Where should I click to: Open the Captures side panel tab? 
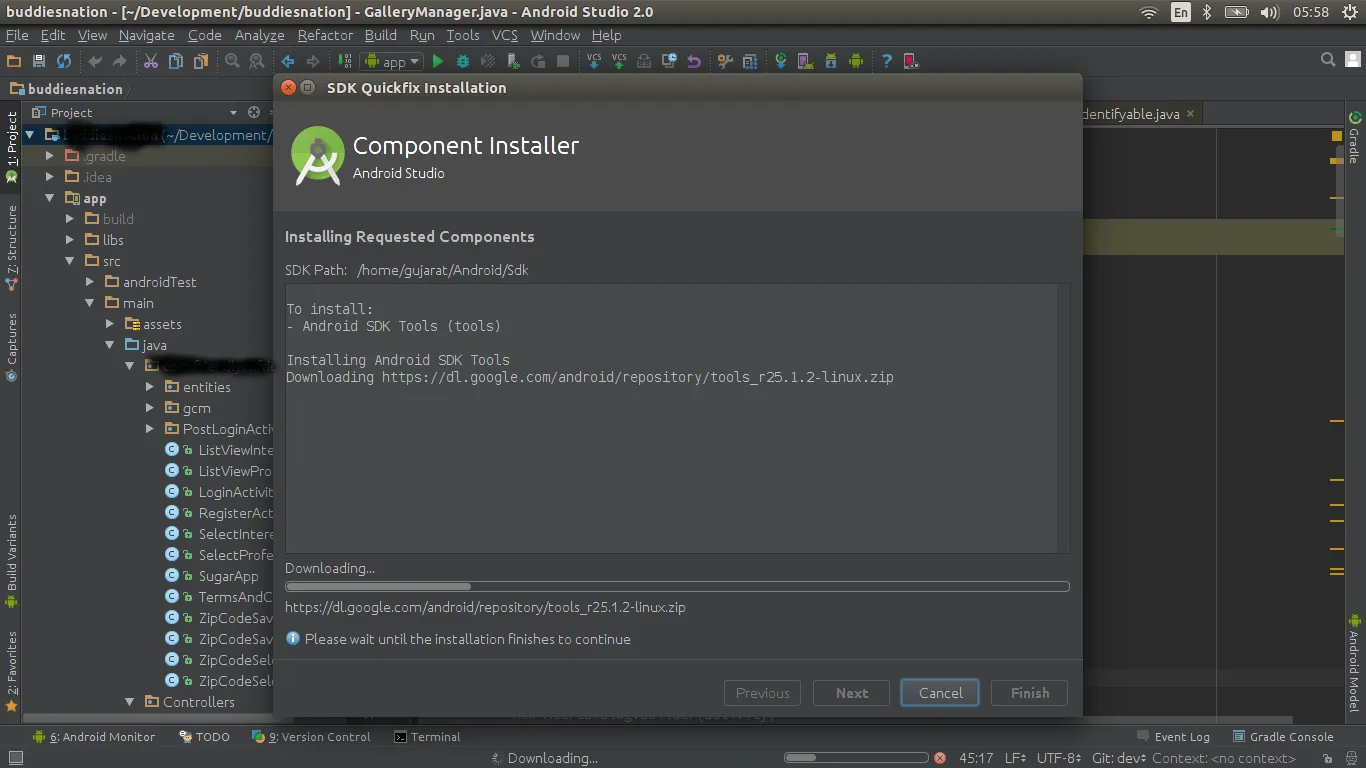12,347
